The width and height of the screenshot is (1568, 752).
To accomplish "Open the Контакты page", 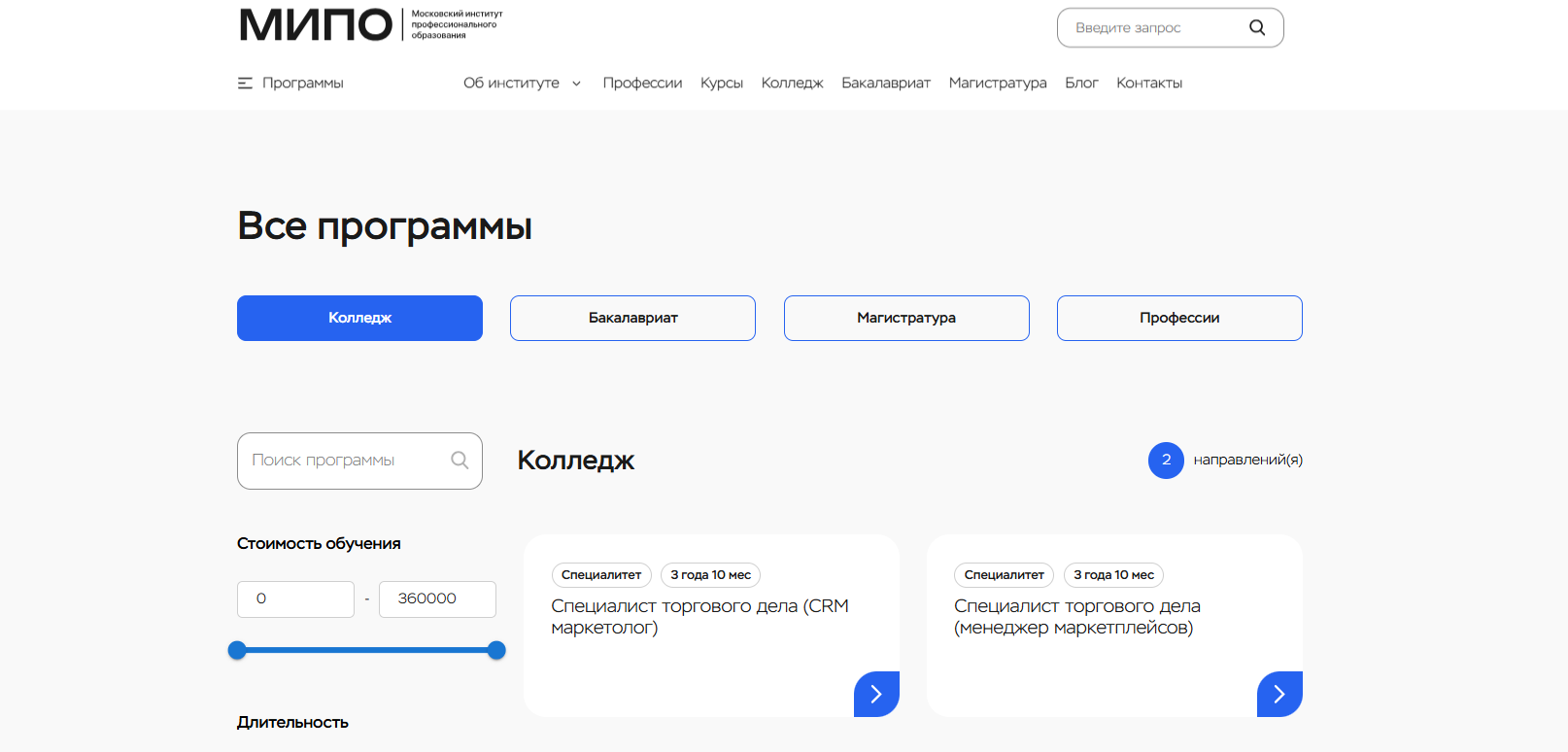I will click(1149, 83).
